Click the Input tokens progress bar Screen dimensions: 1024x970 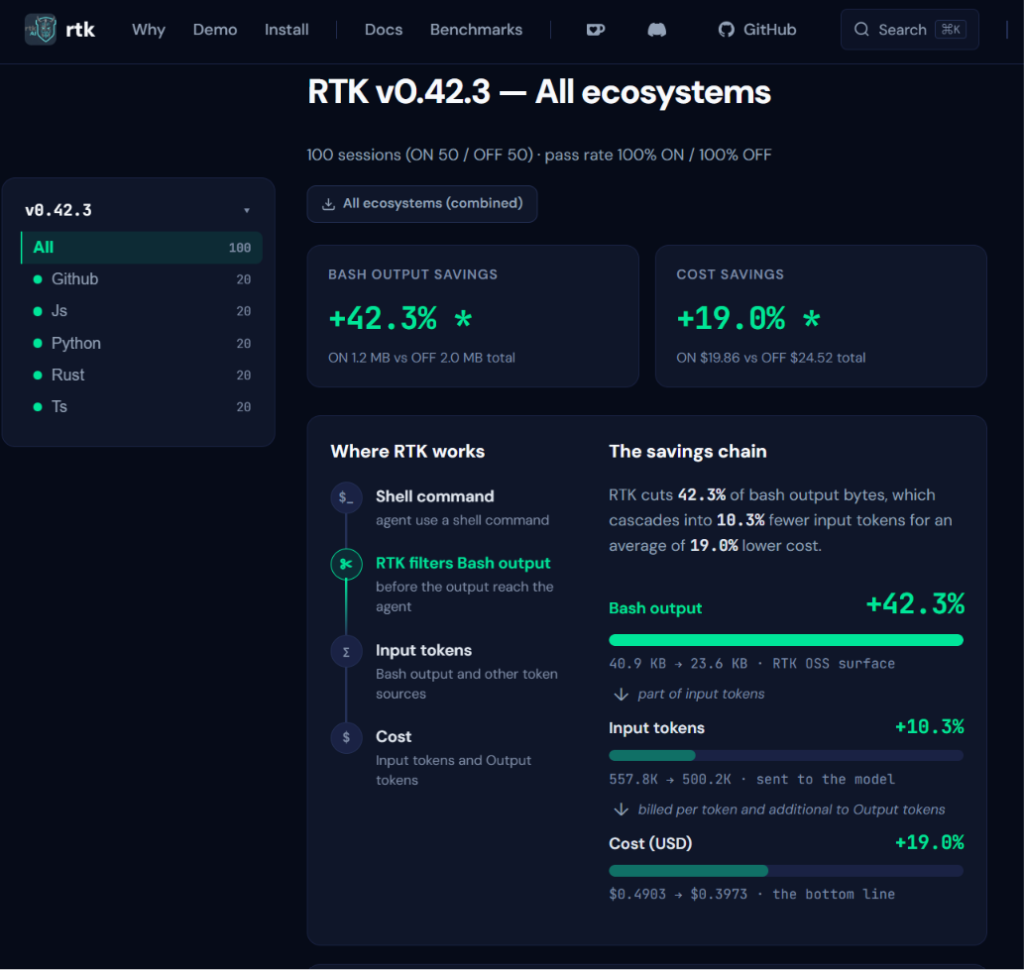[786, 756]
